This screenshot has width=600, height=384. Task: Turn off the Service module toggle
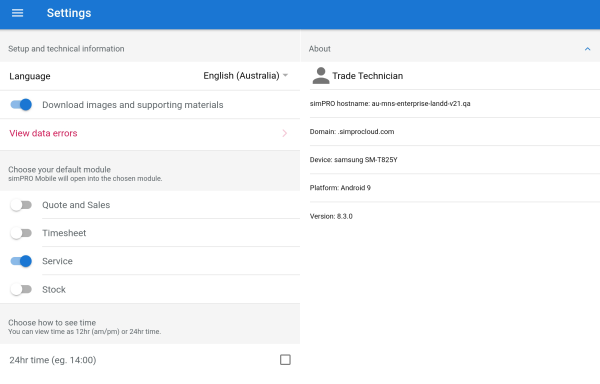point(21,261)
